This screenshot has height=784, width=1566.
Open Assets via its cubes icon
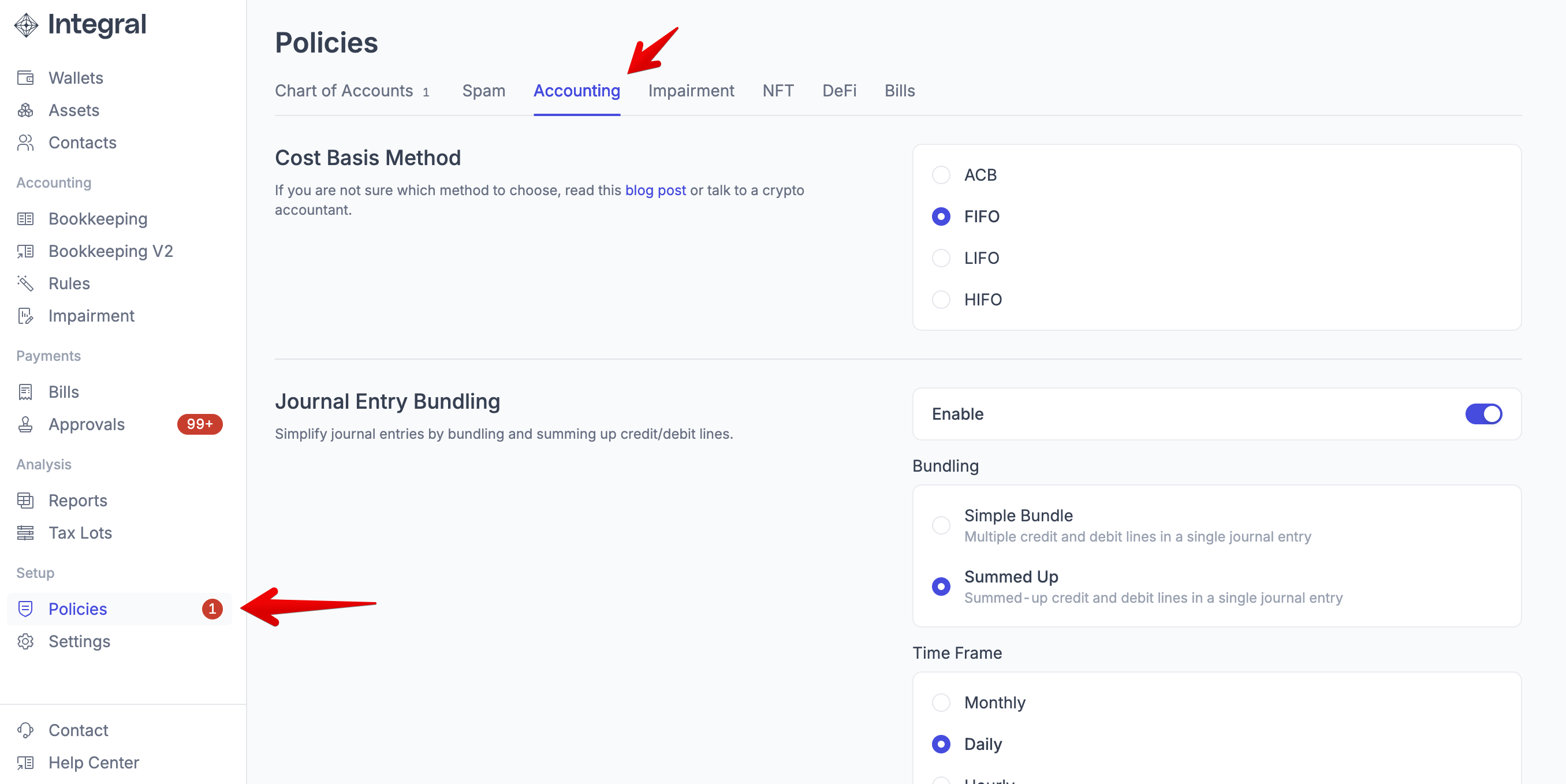point(25,110)
